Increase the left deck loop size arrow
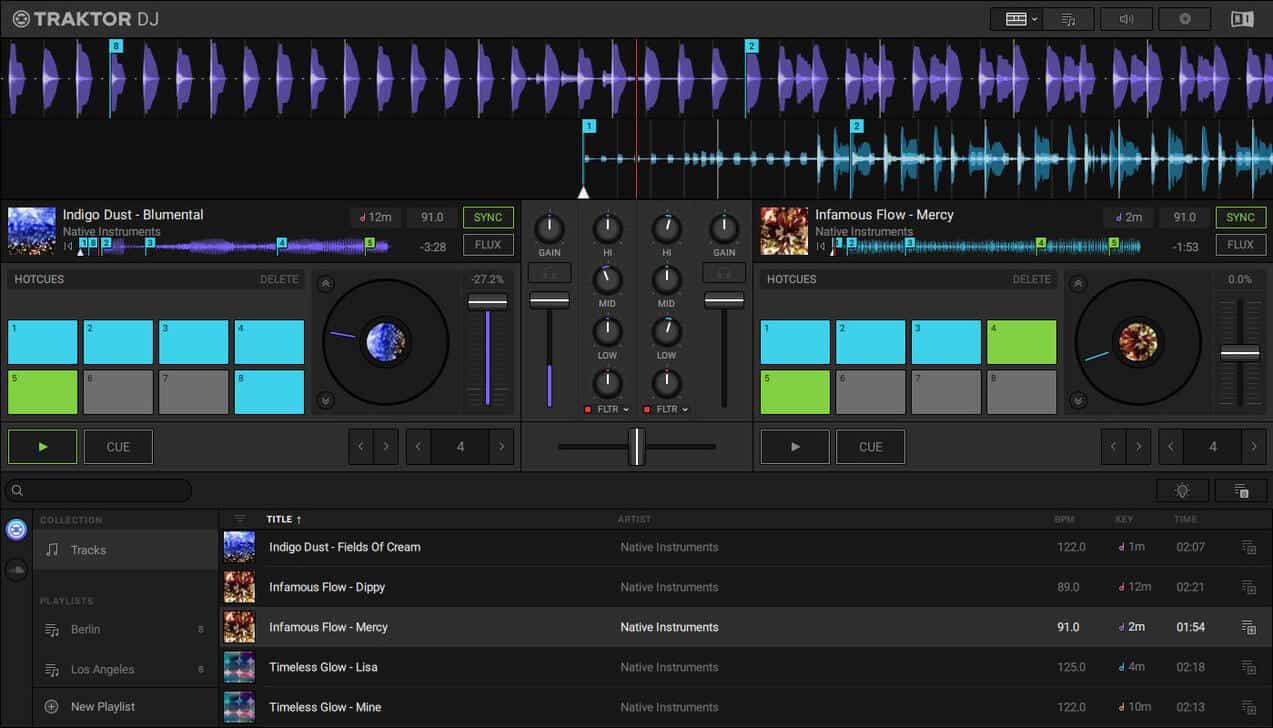The width and height of the screenshot is (1273, 728). tap(501, 447)
